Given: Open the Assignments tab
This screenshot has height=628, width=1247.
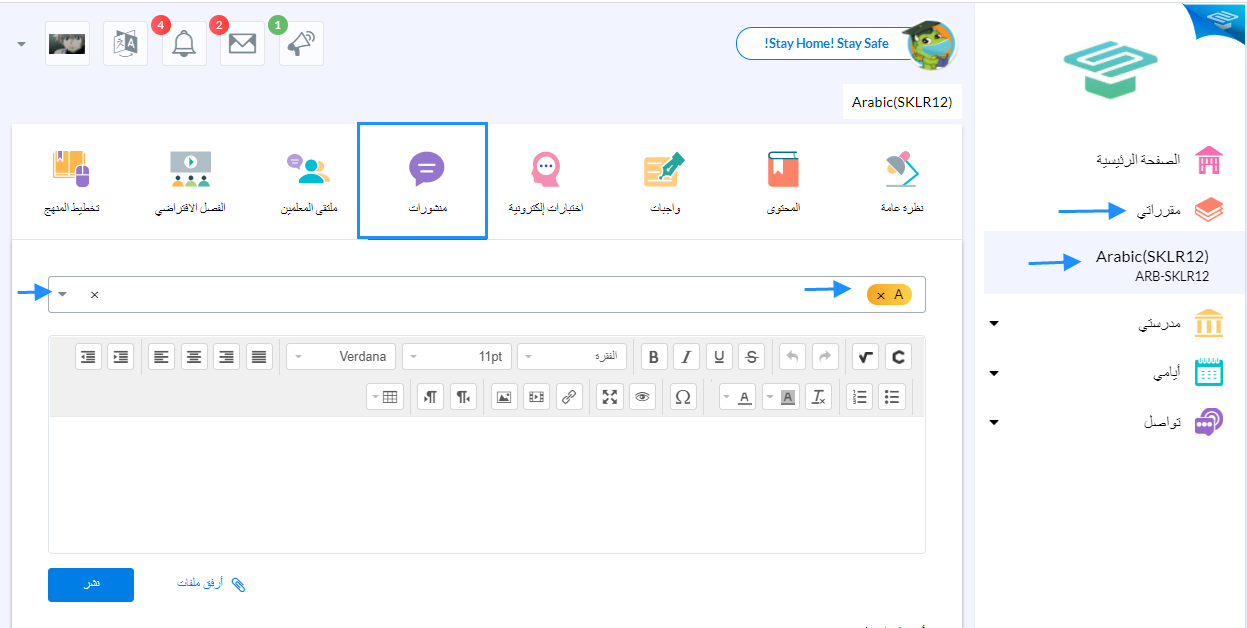Looking at the screenshot, I should point(664,181).
